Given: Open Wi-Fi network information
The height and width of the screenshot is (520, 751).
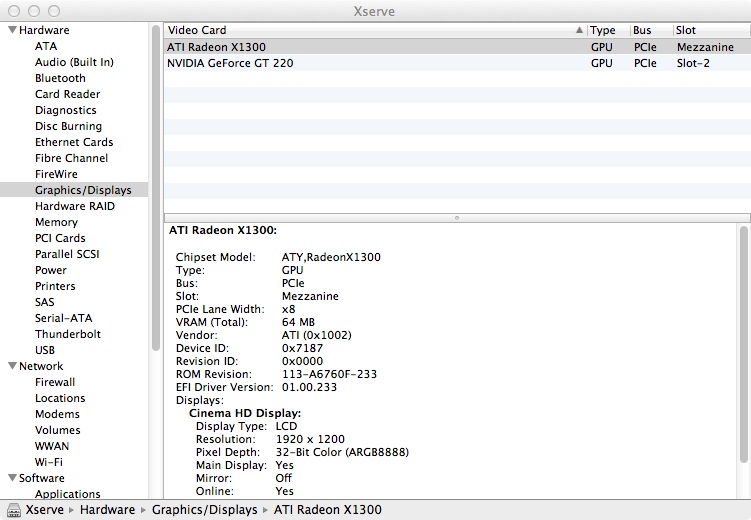Looking at the screenshot, I should pos(49,462).
